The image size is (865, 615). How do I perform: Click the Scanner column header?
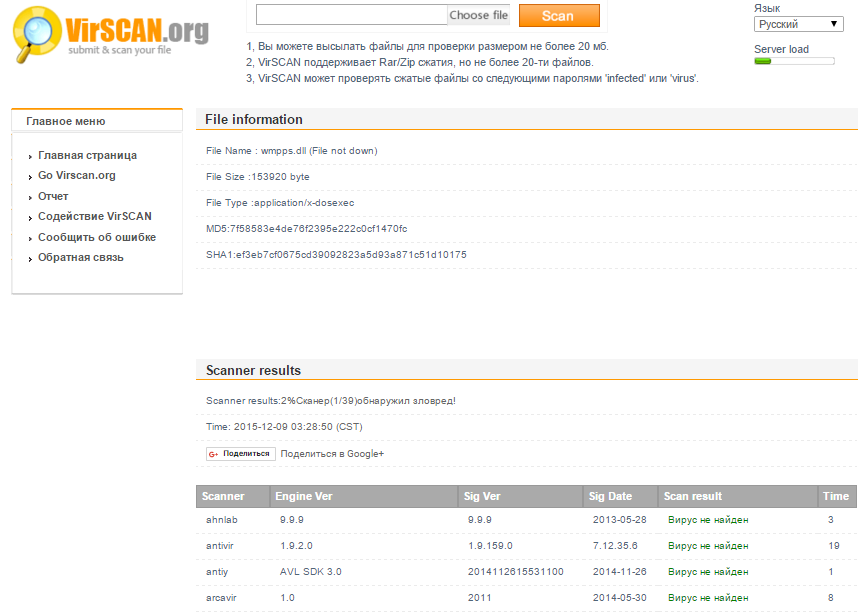click(223, 496)
